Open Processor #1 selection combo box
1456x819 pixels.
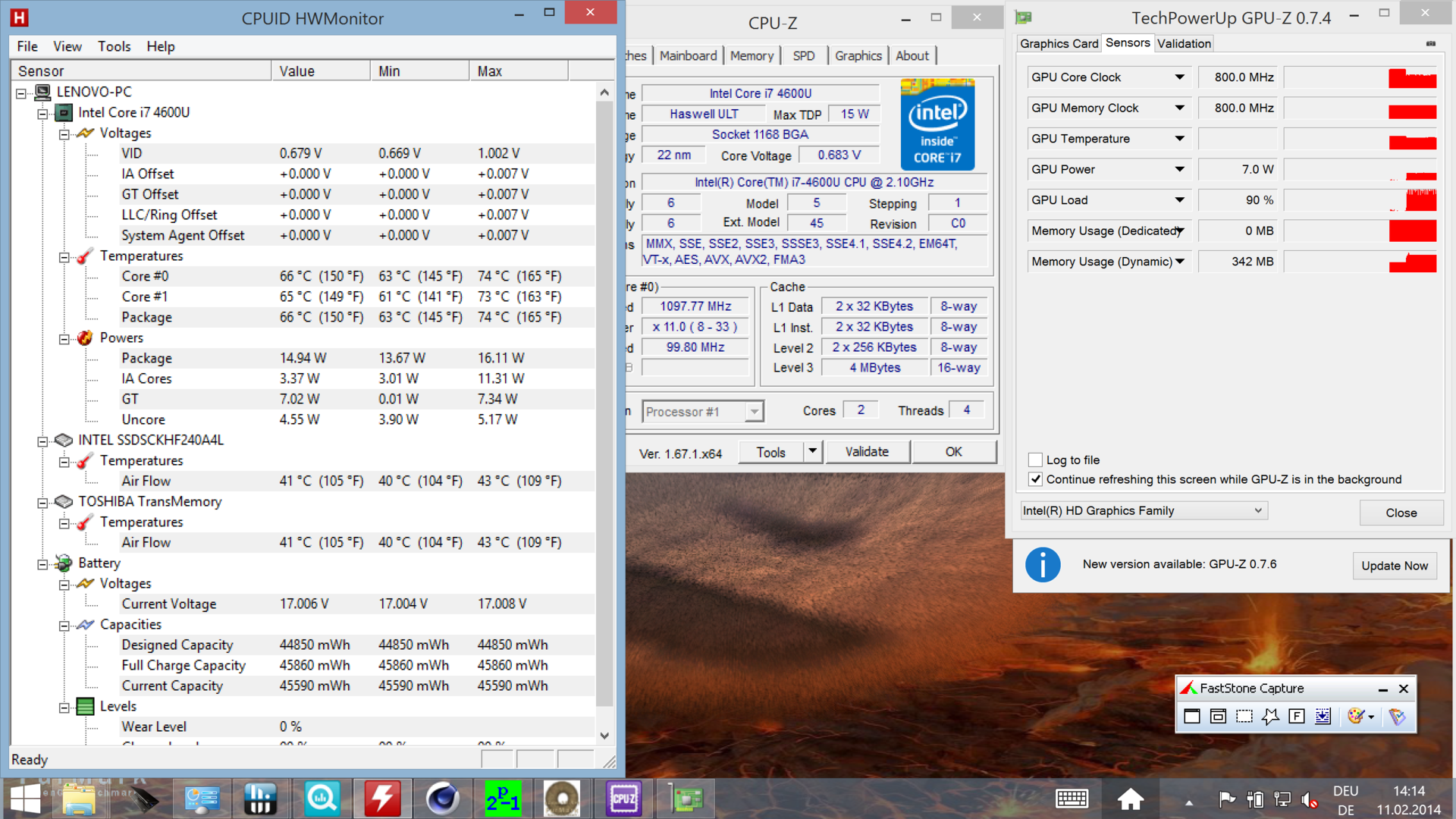tap(702, 412)
